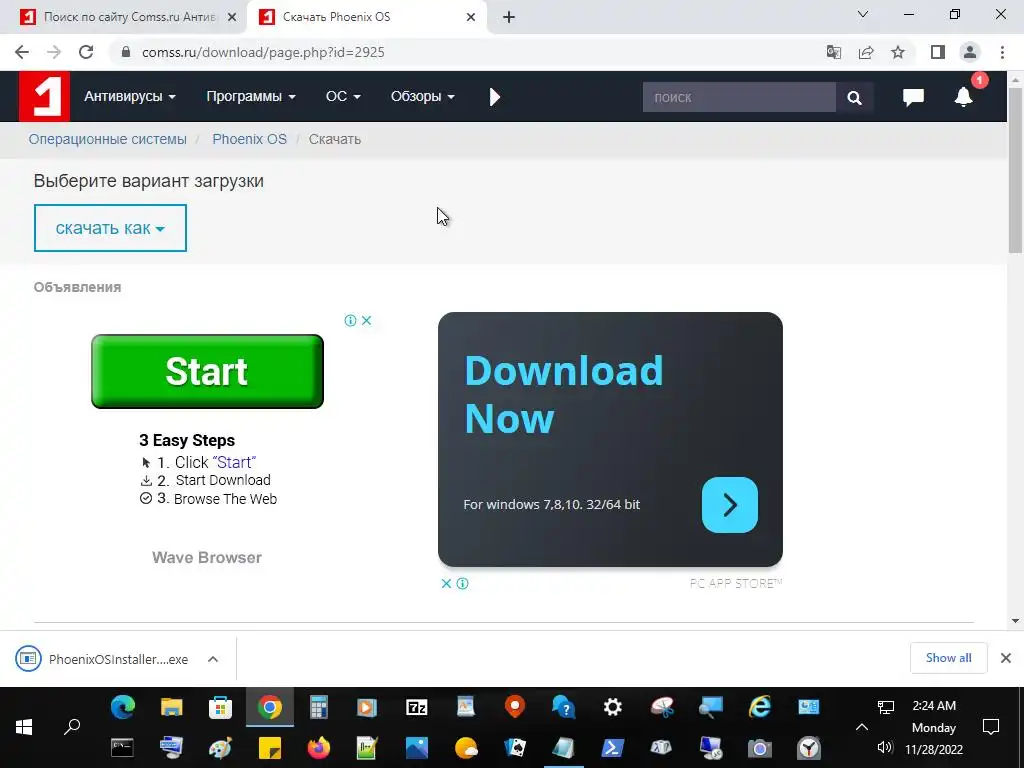1024x768 pixels.
Task: Click 'Download Now' ad heading
Action: tap(564, 394)
